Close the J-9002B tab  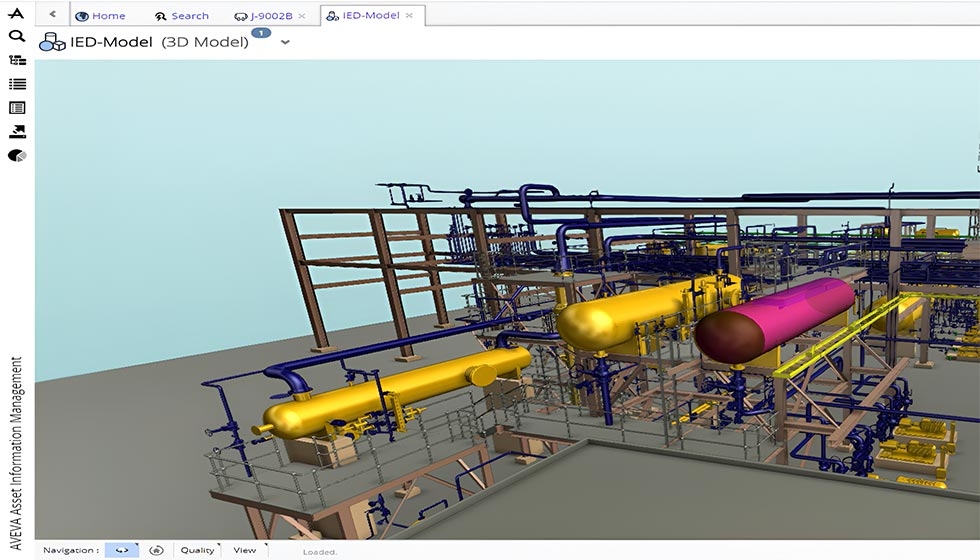pyautogui.click(x=302, y=16)
